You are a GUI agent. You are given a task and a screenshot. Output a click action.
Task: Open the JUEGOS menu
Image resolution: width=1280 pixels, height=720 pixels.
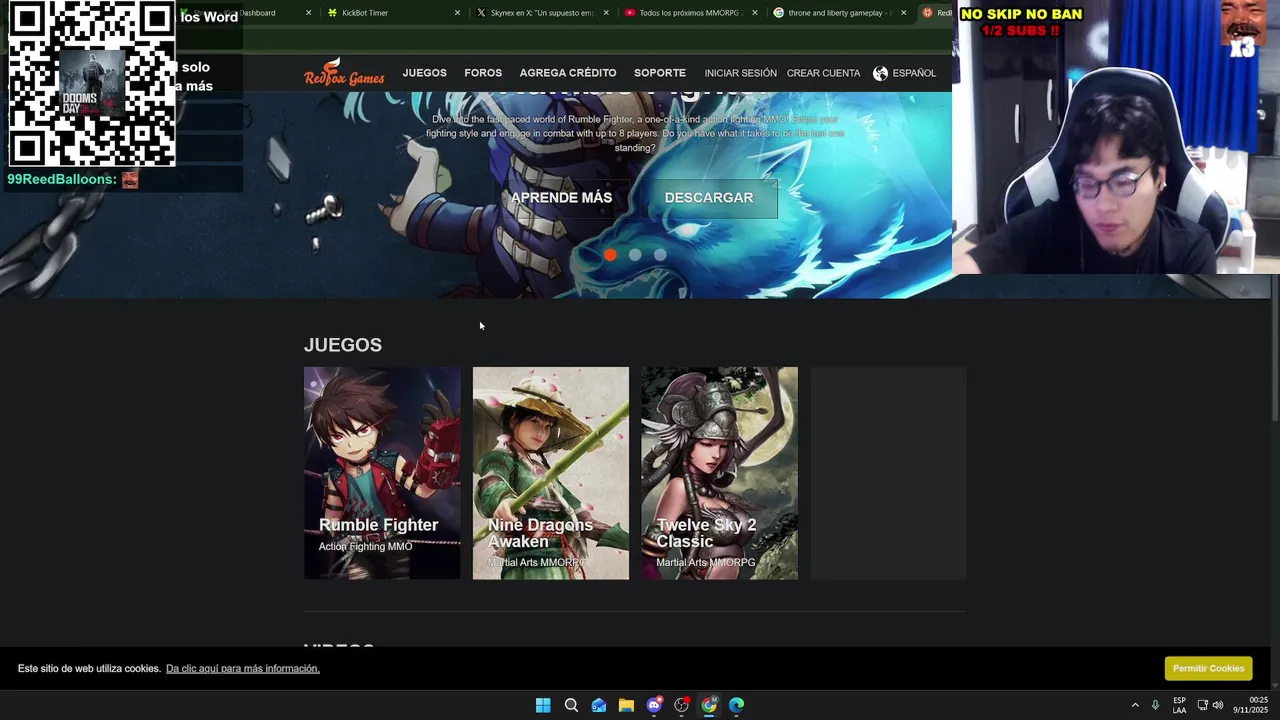(424, 73)
